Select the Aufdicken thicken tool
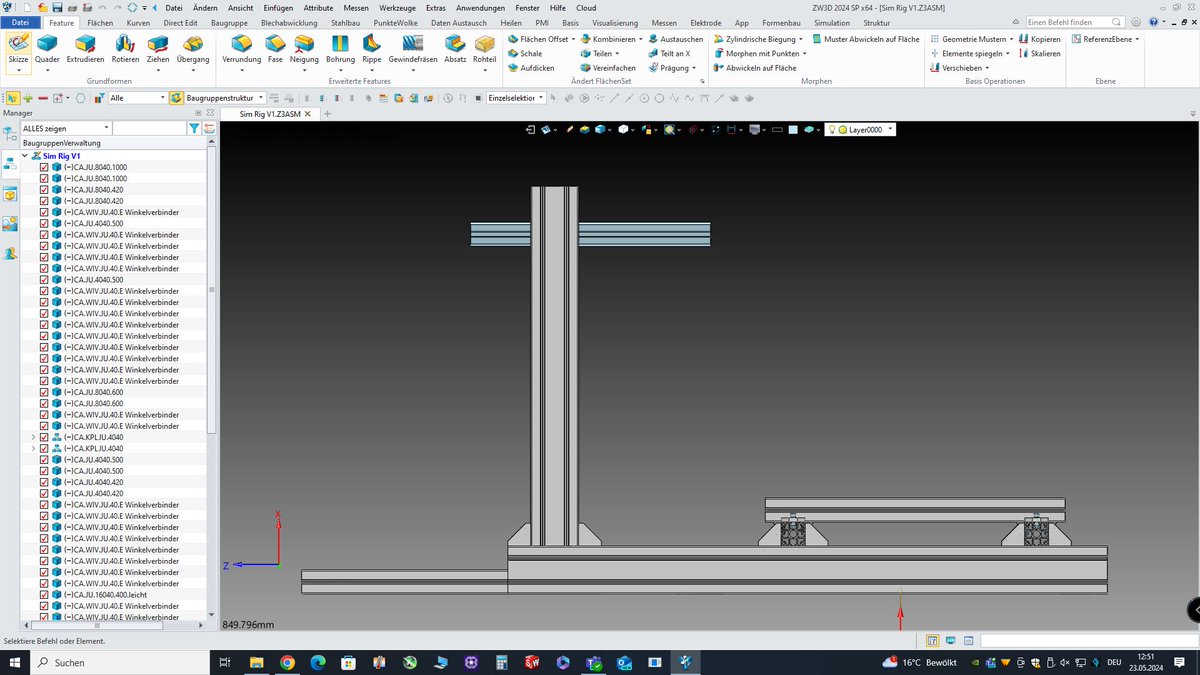Image resolution: width=1200 pixels, height=675 pixels. click(x=531, y=68)
